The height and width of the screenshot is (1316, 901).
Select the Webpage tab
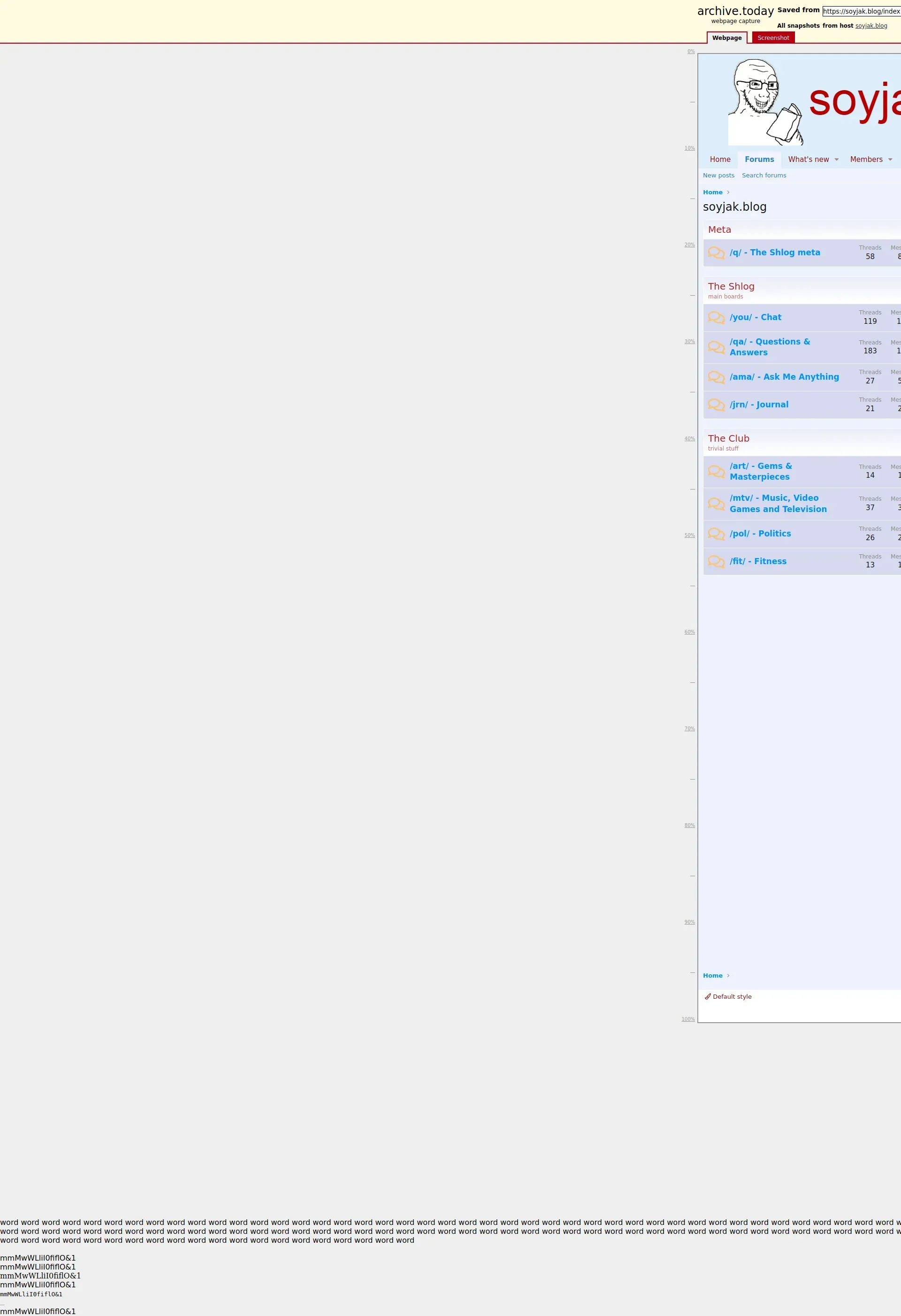pyautogui.click(x=726, y=38)
